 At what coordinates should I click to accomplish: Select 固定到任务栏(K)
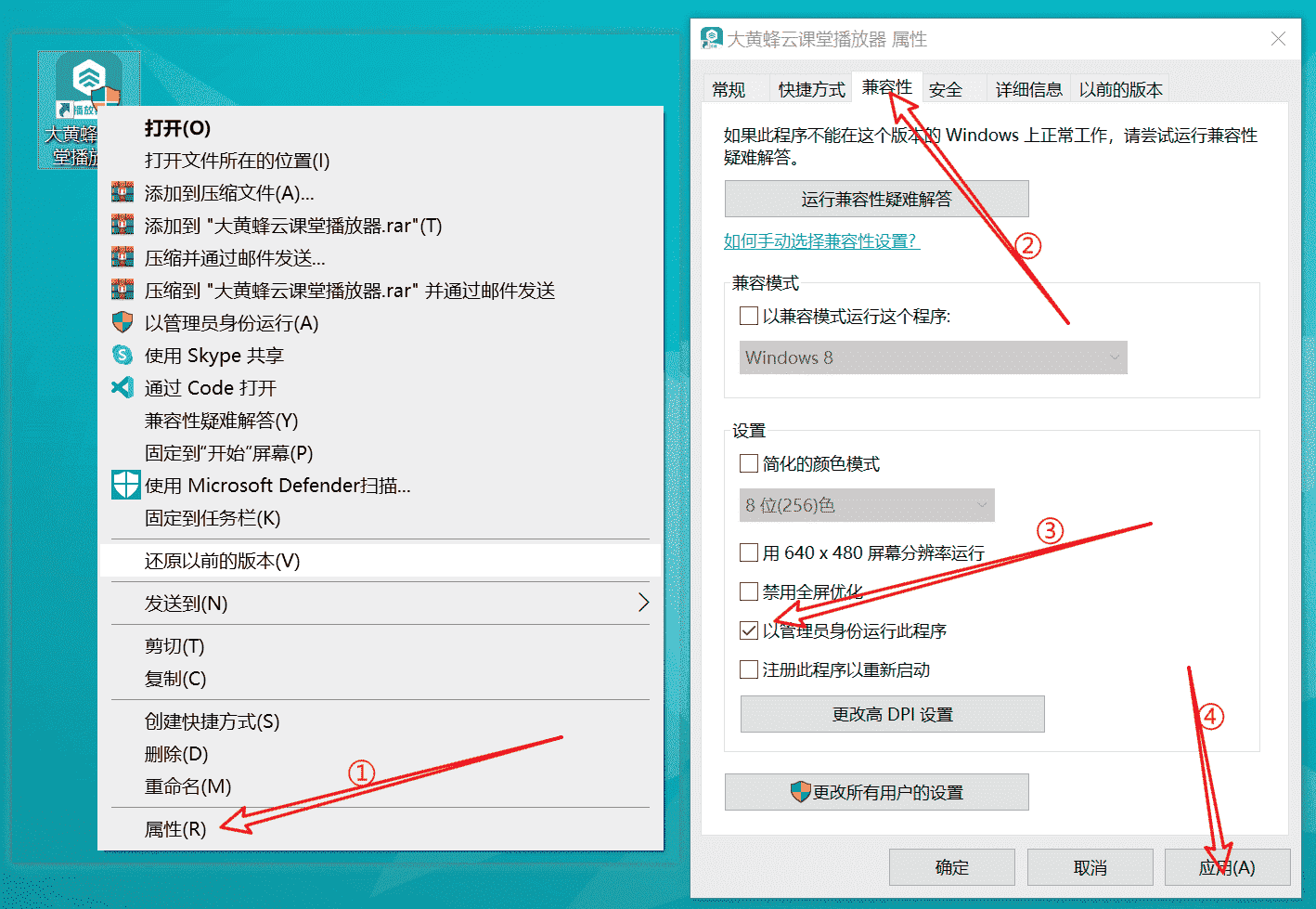pyautogui.click(x=381, y=518)
